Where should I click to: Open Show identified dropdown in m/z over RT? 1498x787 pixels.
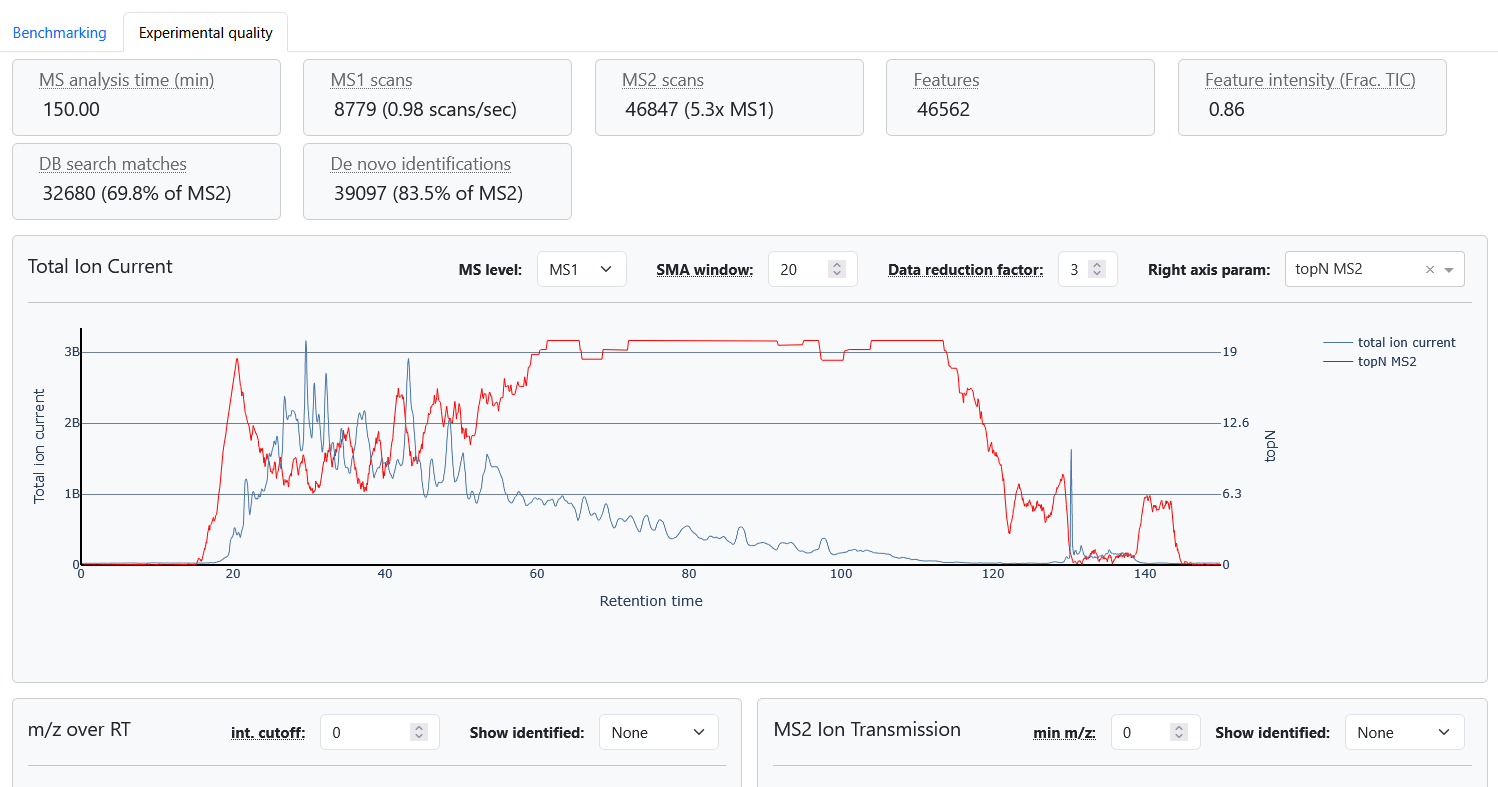coord(658,732)
